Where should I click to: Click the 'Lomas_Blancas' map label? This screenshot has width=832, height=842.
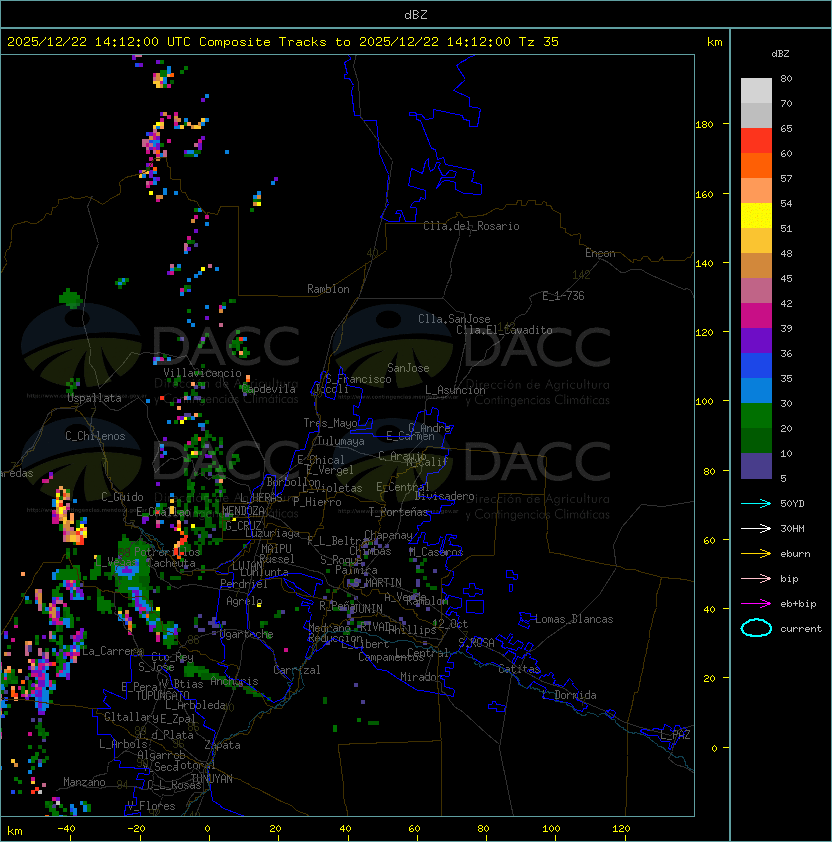coord(574,619)
